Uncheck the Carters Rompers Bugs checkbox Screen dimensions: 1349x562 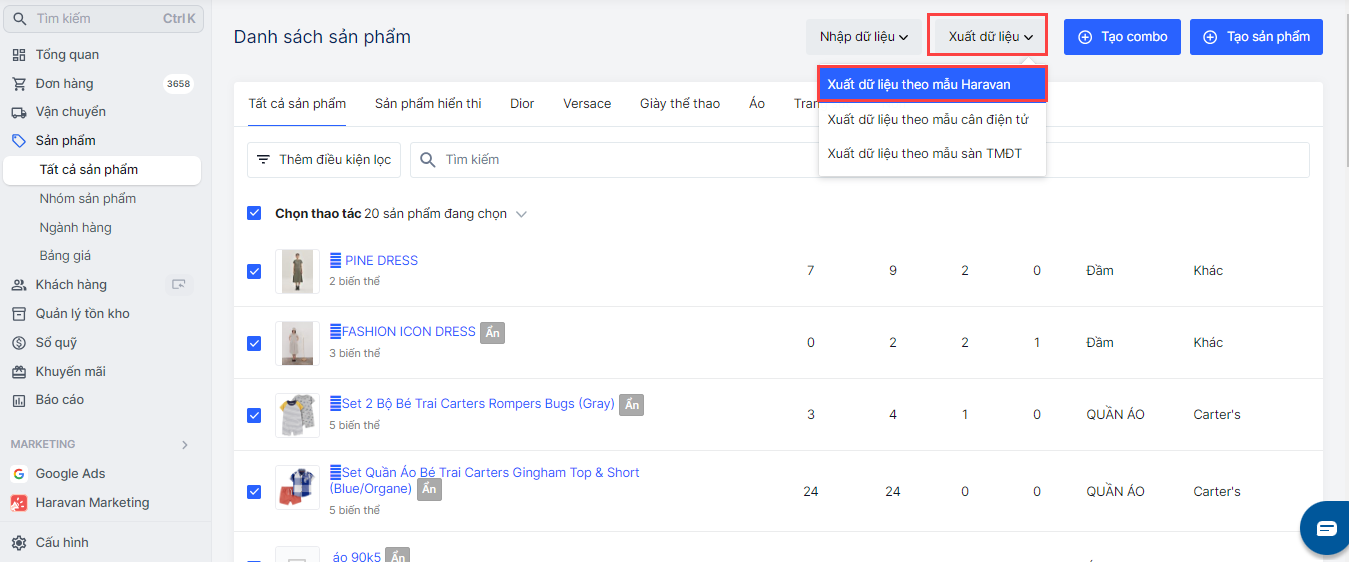coord(254,415)
